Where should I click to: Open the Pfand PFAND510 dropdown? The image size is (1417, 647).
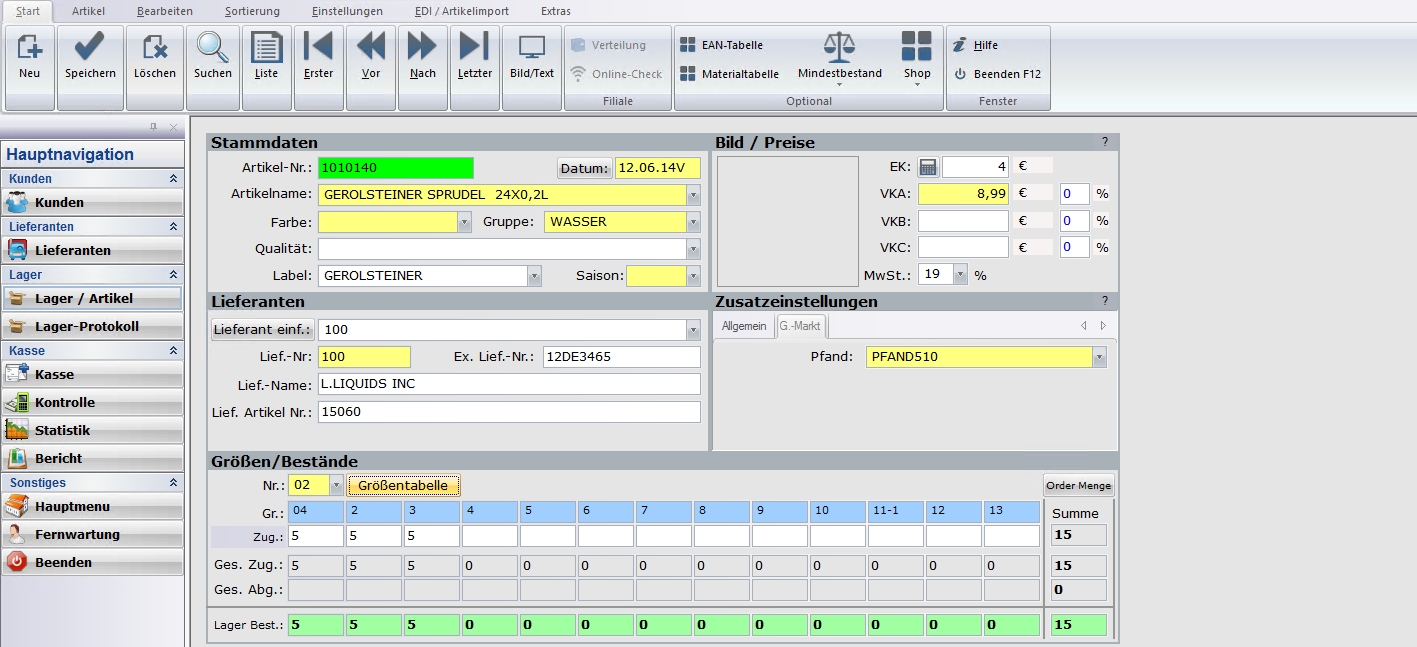(x=1100, y=357)
